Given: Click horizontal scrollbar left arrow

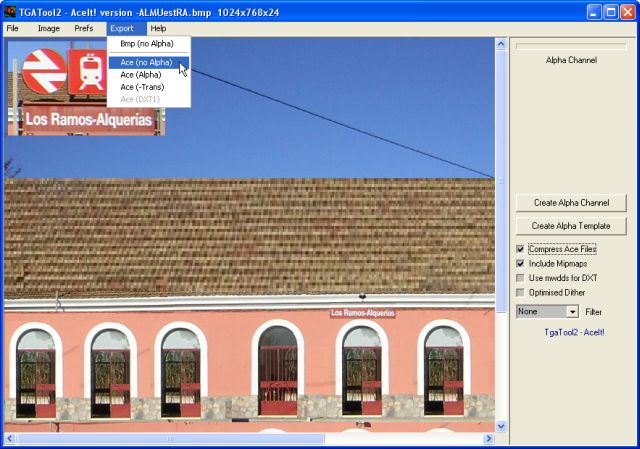Looking at the screenshot, I should point(10,438).
